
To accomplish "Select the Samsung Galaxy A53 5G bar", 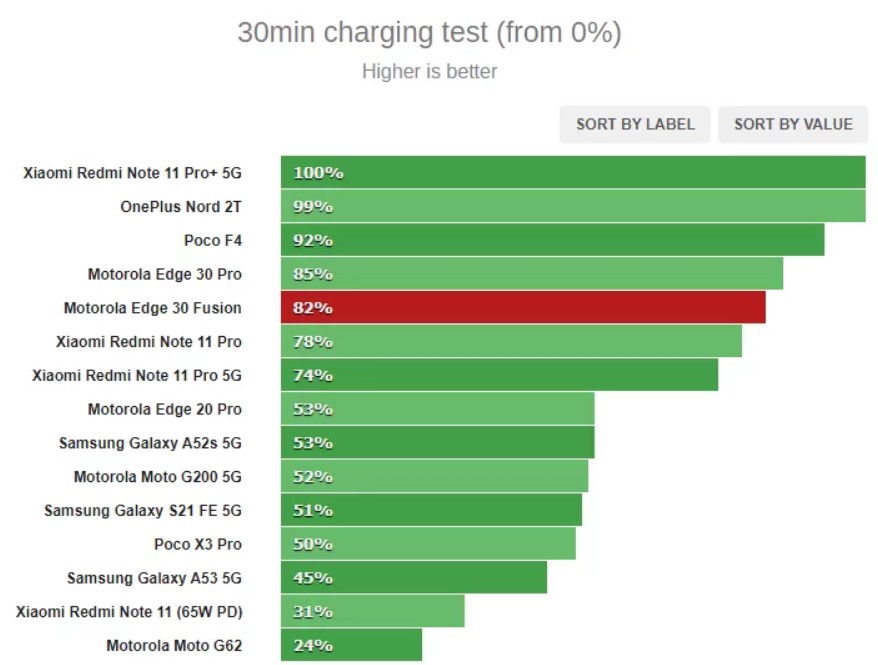I will (414, 577).
